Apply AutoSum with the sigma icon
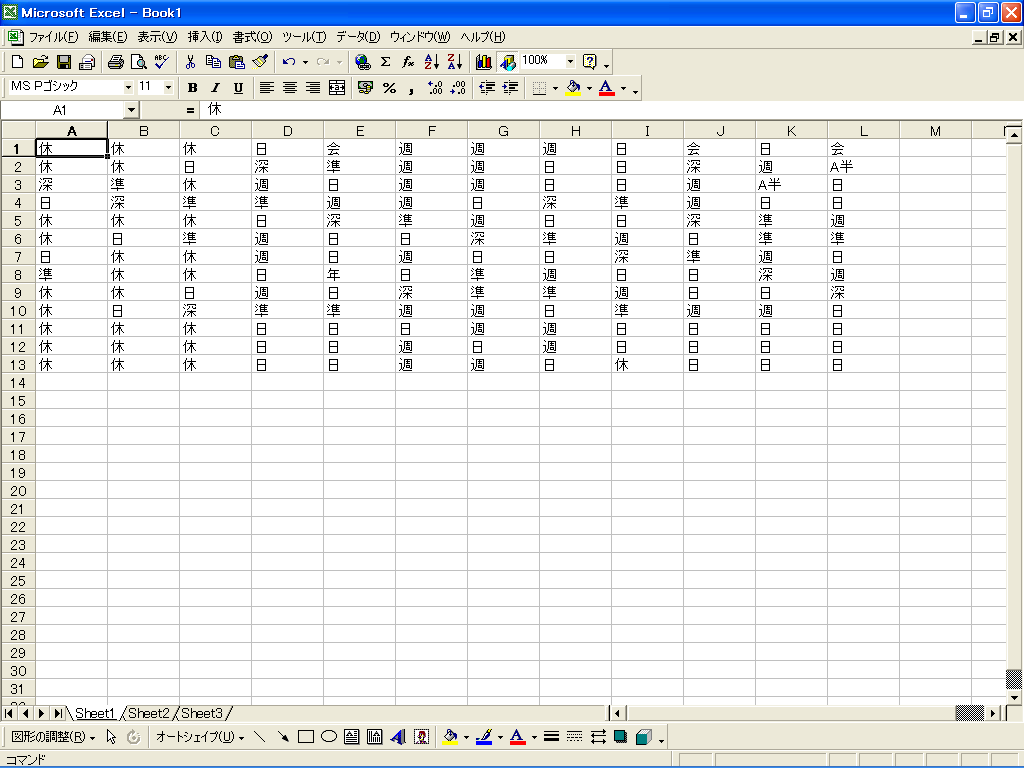 click(x=386, y=62)
